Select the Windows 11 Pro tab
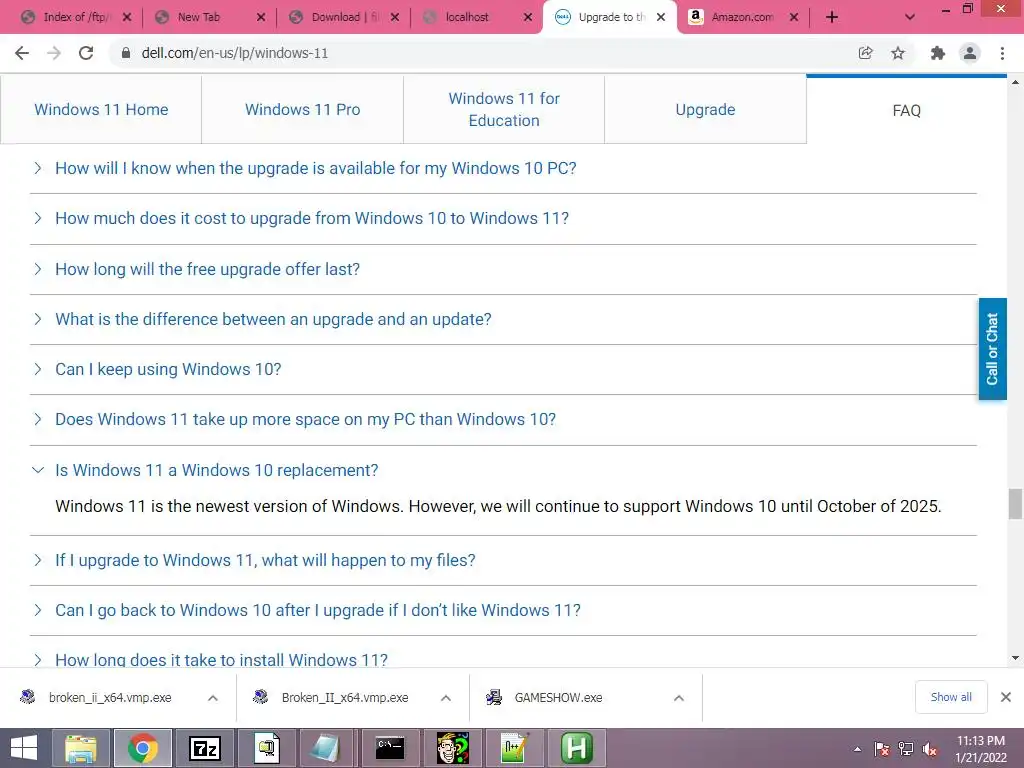Image resolution: width=1024 pixels, height=768 pixels. click(x=302, y=109)
